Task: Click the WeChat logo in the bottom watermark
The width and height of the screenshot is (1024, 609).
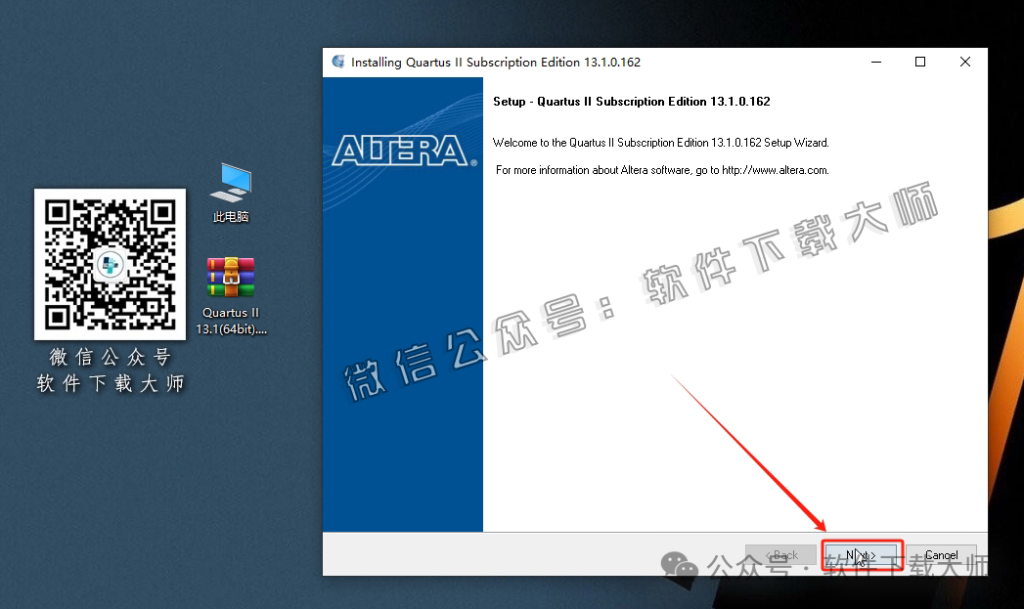Action: pos(686,567)
